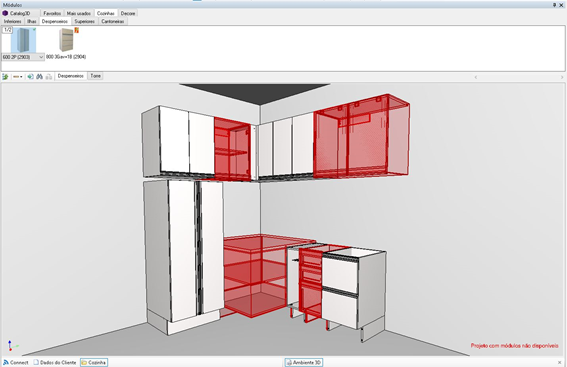Image resolution: width=567 pixels, height=367 pixels.
Task: Open the orange line style dropdown
Action: pyautogui.click(x=17, y=76)
